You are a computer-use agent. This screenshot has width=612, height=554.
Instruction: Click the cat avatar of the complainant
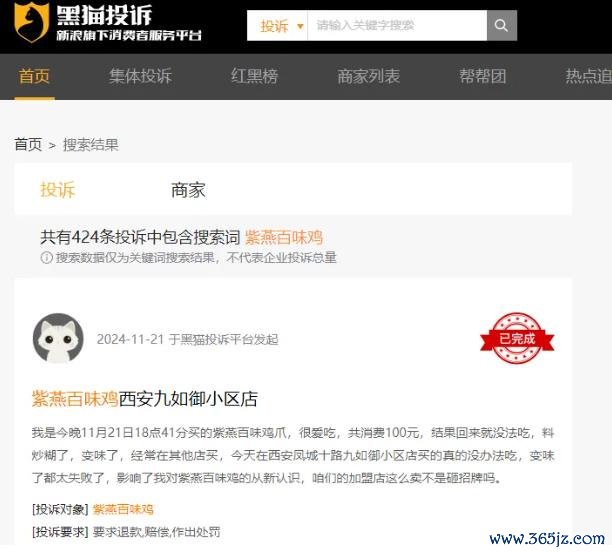pyautogui.click(x=58, y=338)
